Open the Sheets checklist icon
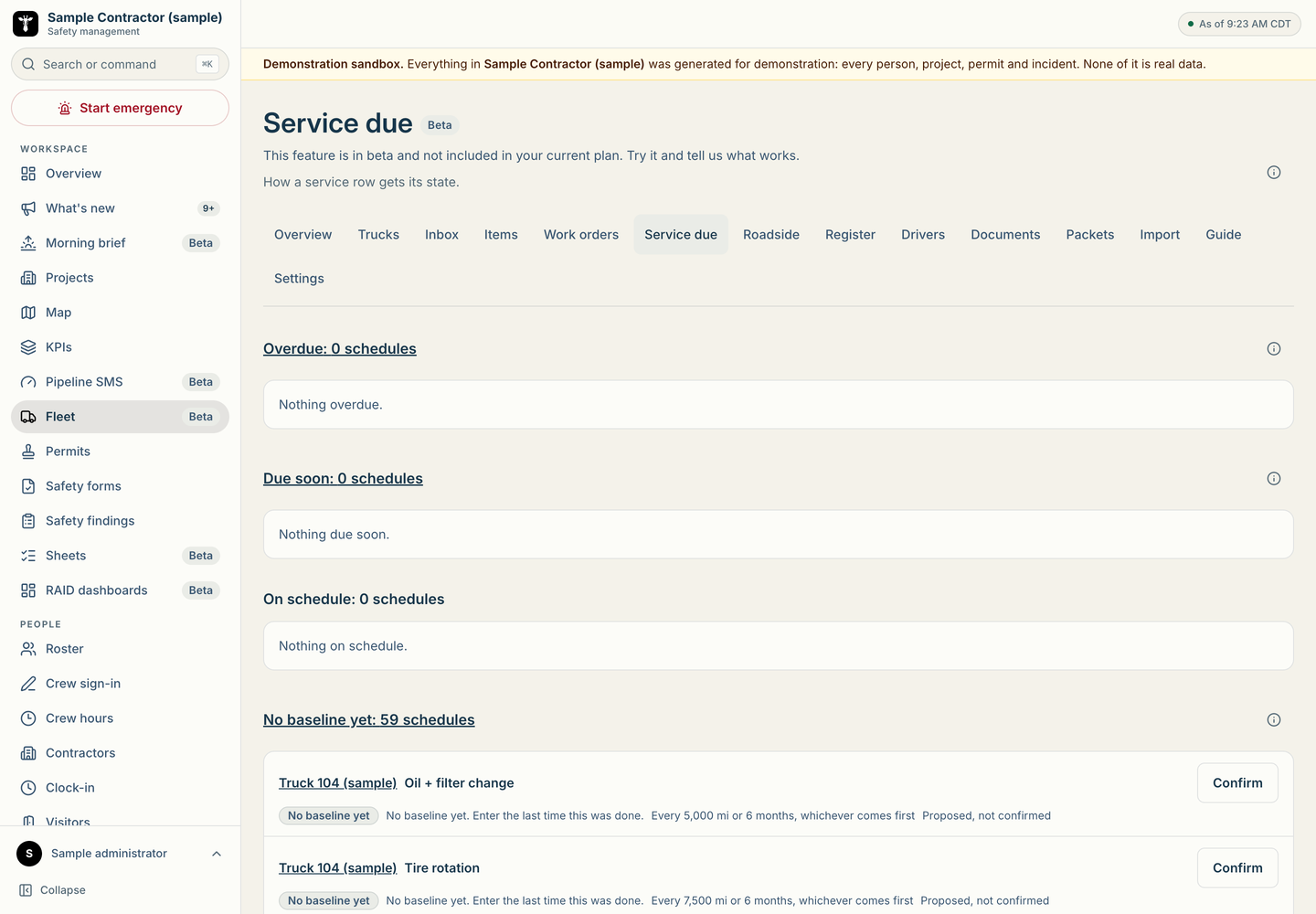Image resolution: width=1316 pixels, height=914 pixels. click(x=28, y=556)
